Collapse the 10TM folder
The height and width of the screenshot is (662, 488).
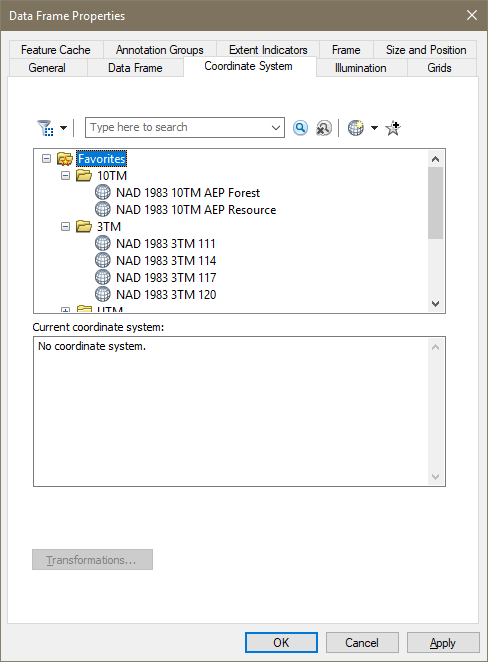tap(65, 176)
